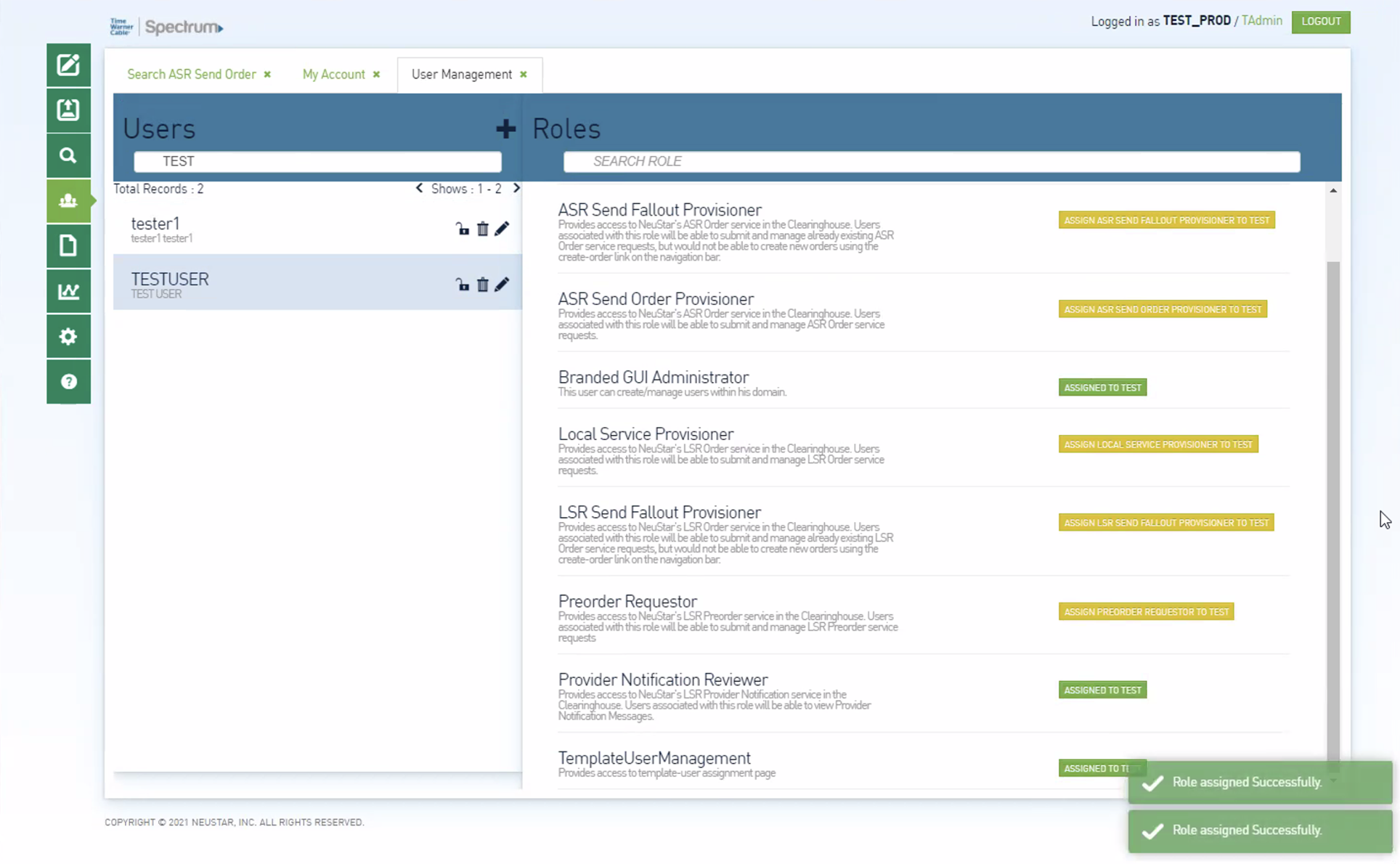Open the help icon in the sidebar
Viewport: 1400px width, 864px height.
(x=68, y=382)
